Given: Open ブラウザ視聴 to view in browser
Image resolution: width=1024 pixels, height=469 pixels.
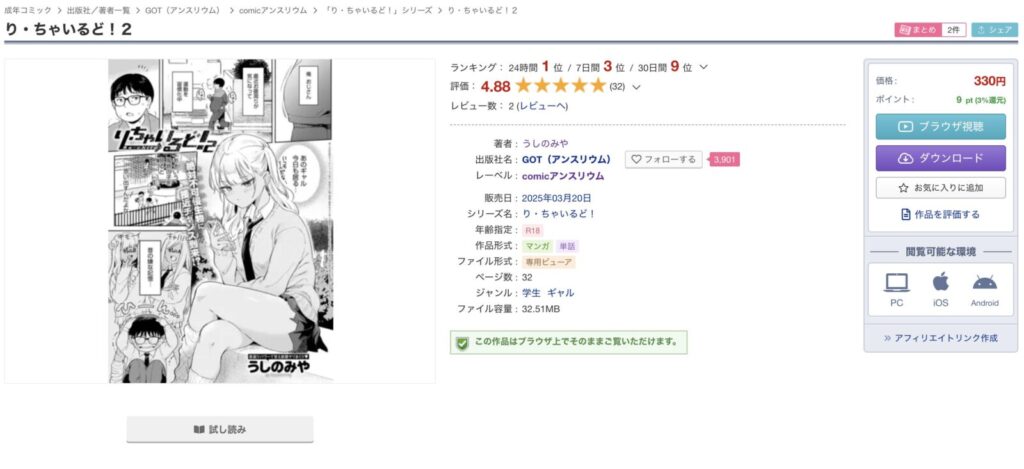Looking at the screenshot, I should [x=940, y=127].
